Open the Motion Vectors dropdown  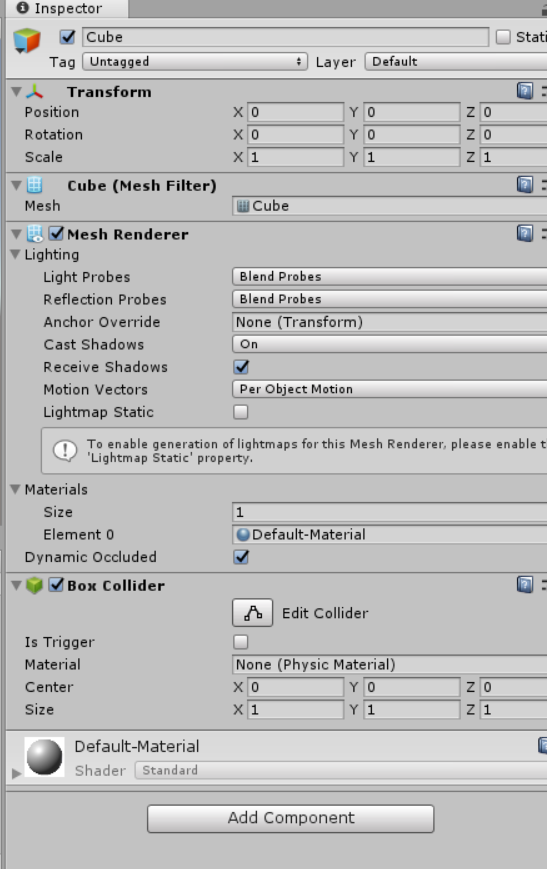pos(390,389)
